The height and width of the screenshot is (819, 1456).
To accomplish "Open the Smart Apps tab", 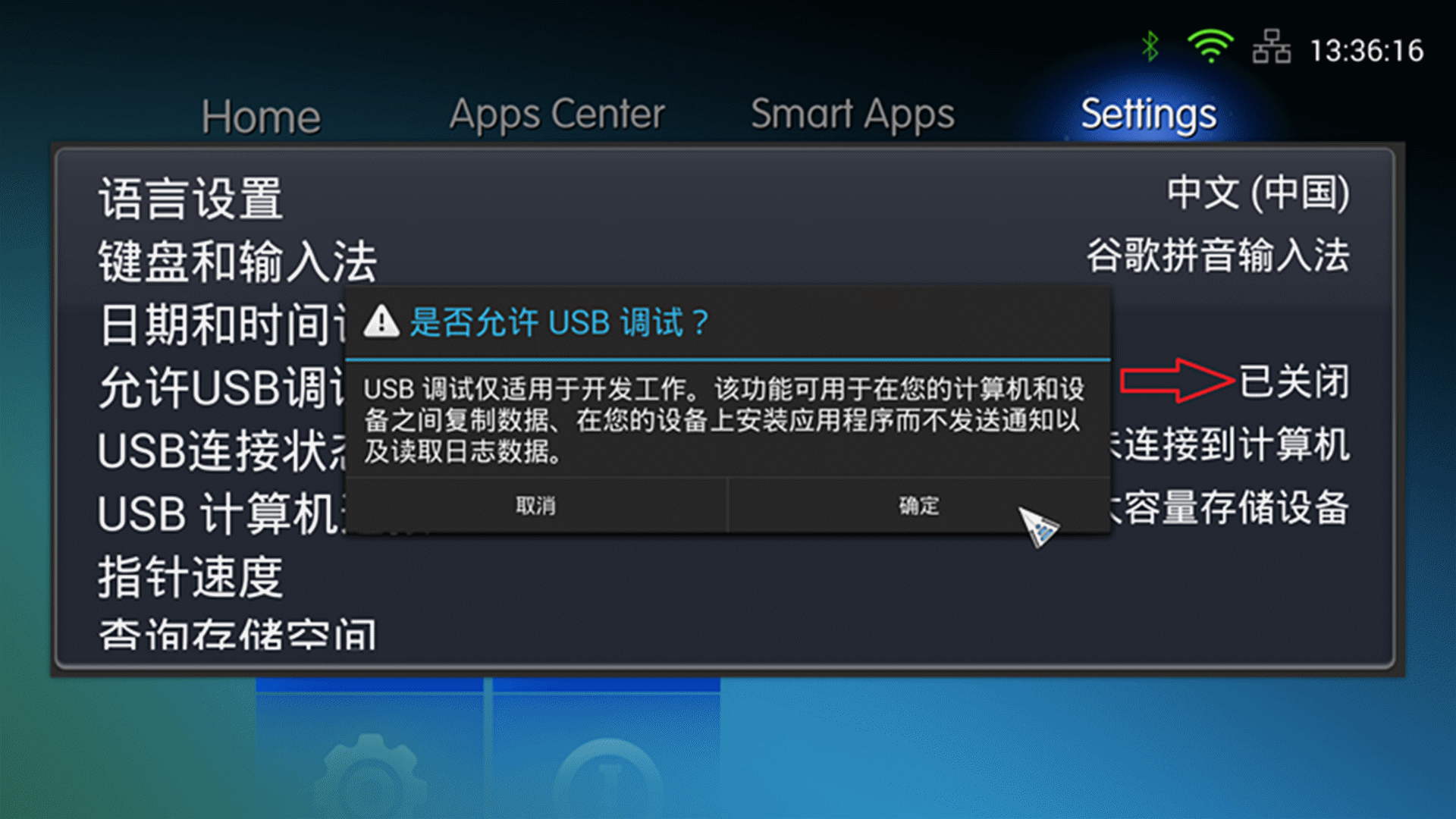I will click(852, 115).
